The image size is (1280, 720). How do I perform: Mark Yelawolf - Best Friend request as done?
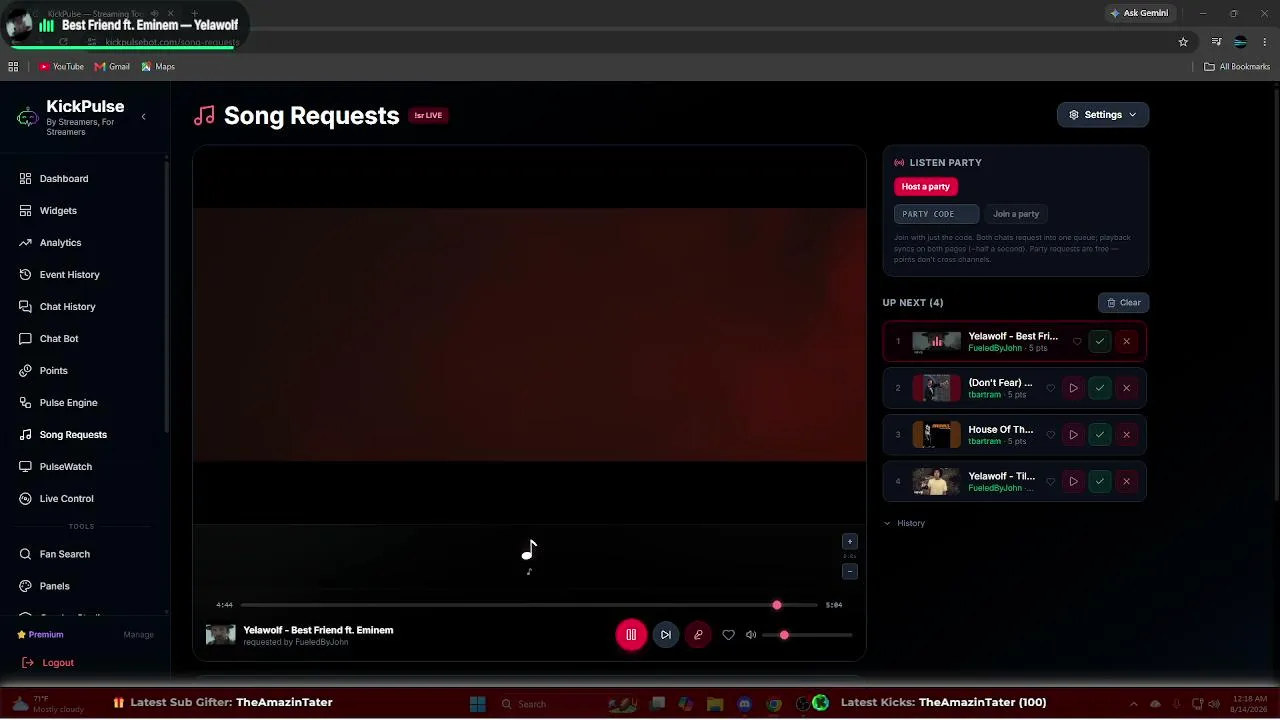[x=1100, y=342]
